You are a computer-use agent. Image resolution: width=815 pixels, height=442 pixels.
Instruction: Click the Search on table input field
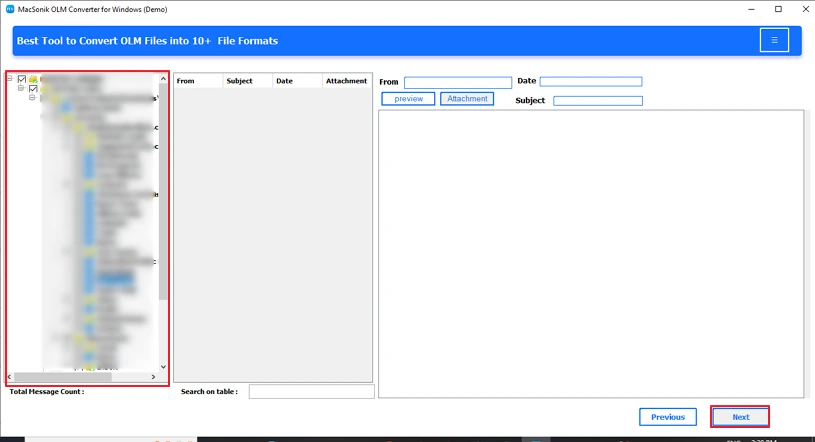click(x=311, y=392)
